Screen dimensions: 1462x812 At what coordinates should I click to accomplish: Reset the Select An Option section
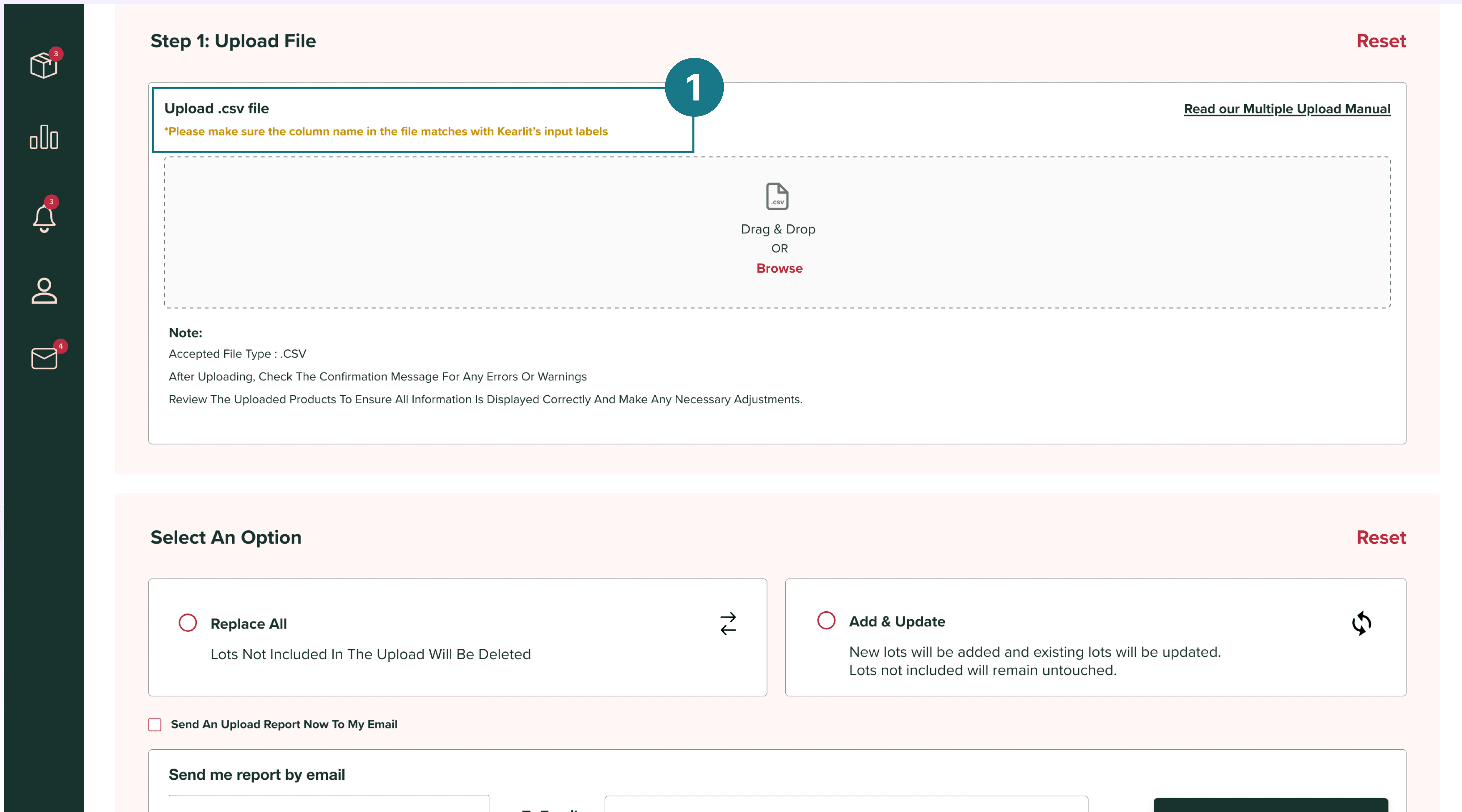coord(1380,537)
